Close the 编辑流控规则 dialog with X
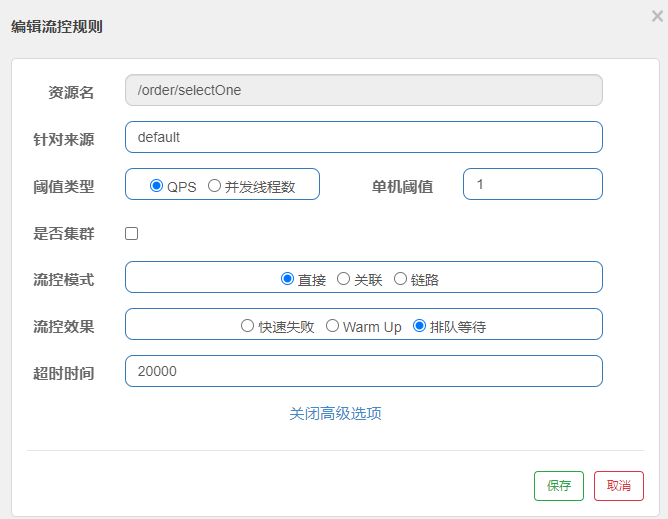This screenshot has width=668, height=519. coord(657,15)
